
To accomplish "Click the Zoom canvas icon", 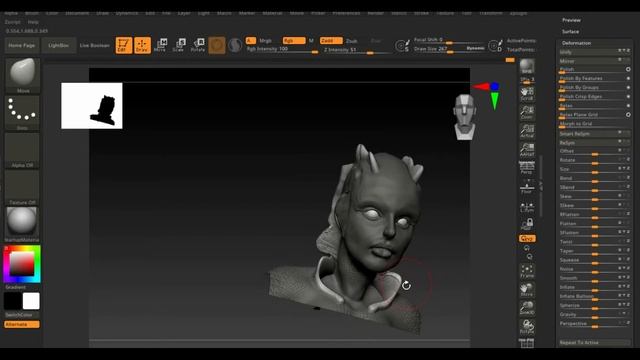I will pyautogui.click(x=527, y=112).
